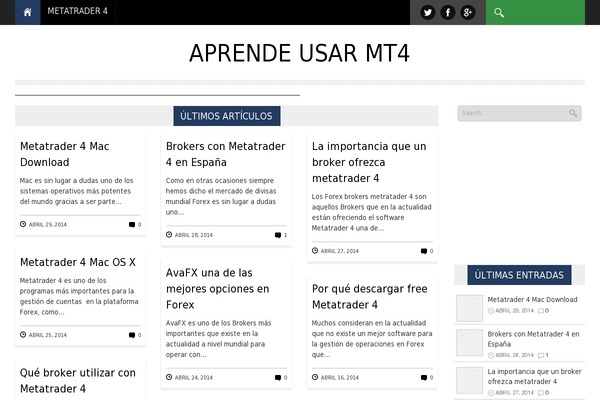The height and width of the screenshot is (400, 600).
Task: Click excerpt 'Muchos consideran en la actualidad'
Action: coord(372,339)
